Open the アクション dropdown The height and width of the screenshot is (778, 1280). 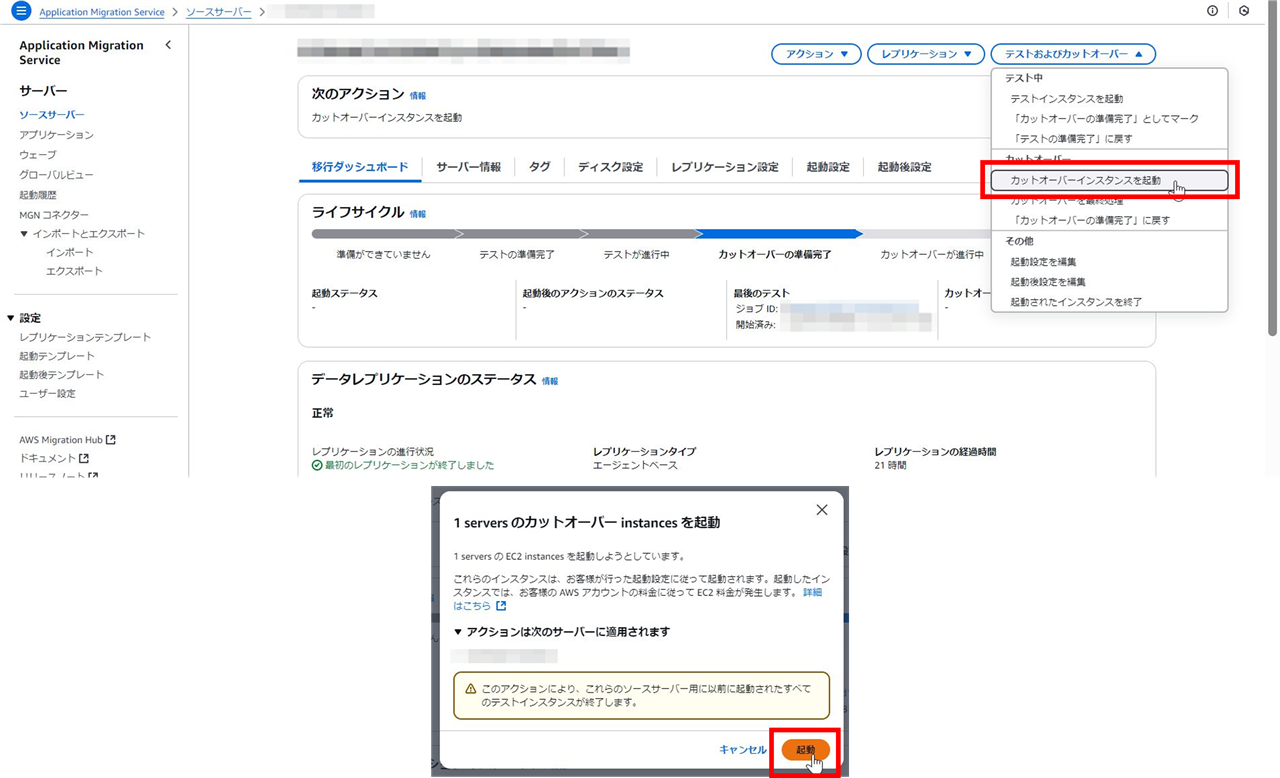pyautogui.click(x=817, y=54)
